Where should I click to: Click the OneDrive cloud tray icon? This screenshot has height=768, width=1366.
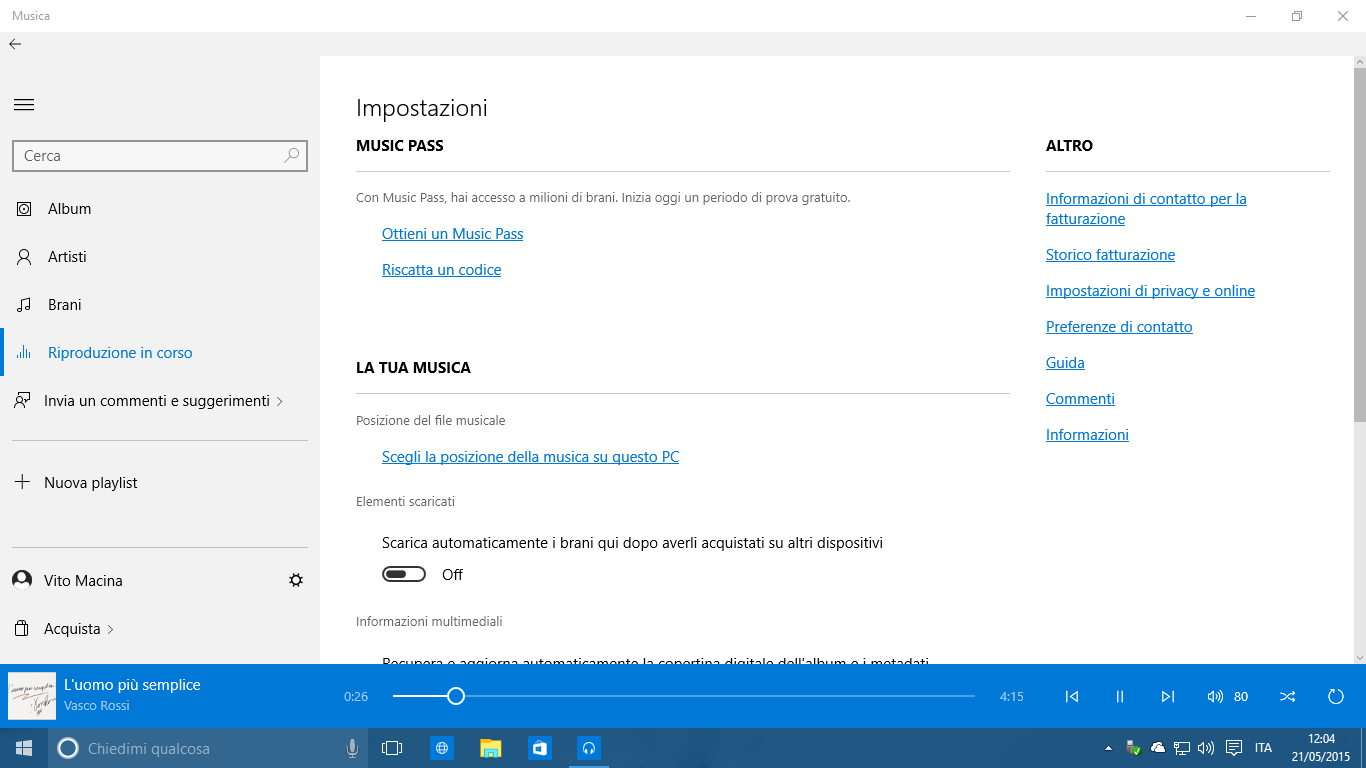coord(1158,748)
